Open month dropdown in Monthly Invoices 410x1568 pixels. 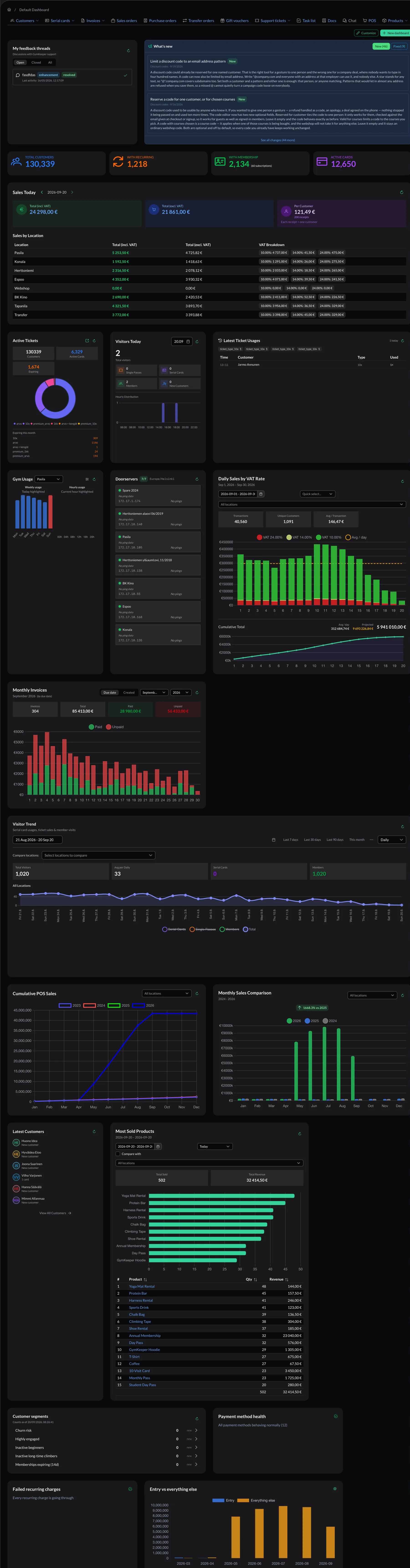(x=154, y=693)
